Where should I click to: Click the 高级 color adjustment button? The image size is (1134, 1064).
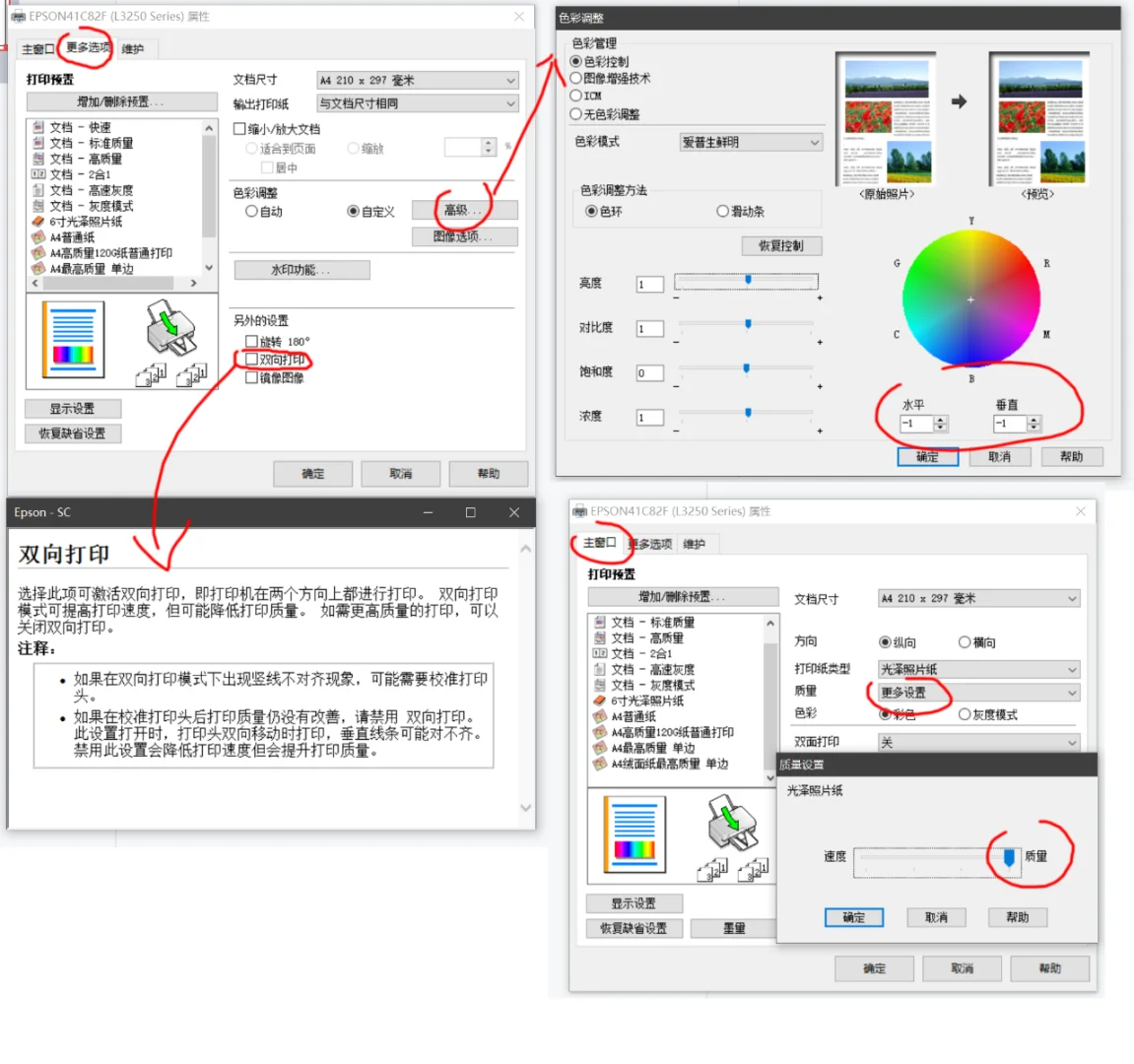[x=465, y=210]
